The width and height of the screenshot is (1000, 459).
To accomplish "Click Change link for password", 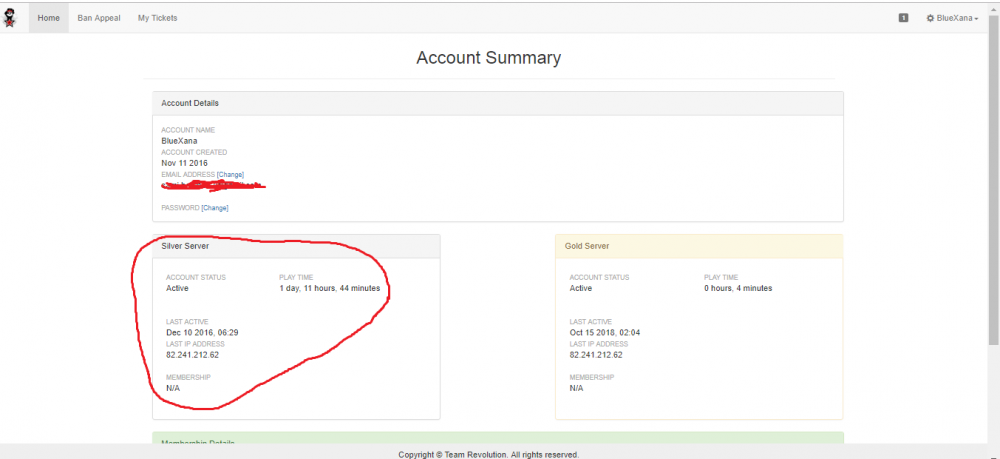I will pos(214,208).
